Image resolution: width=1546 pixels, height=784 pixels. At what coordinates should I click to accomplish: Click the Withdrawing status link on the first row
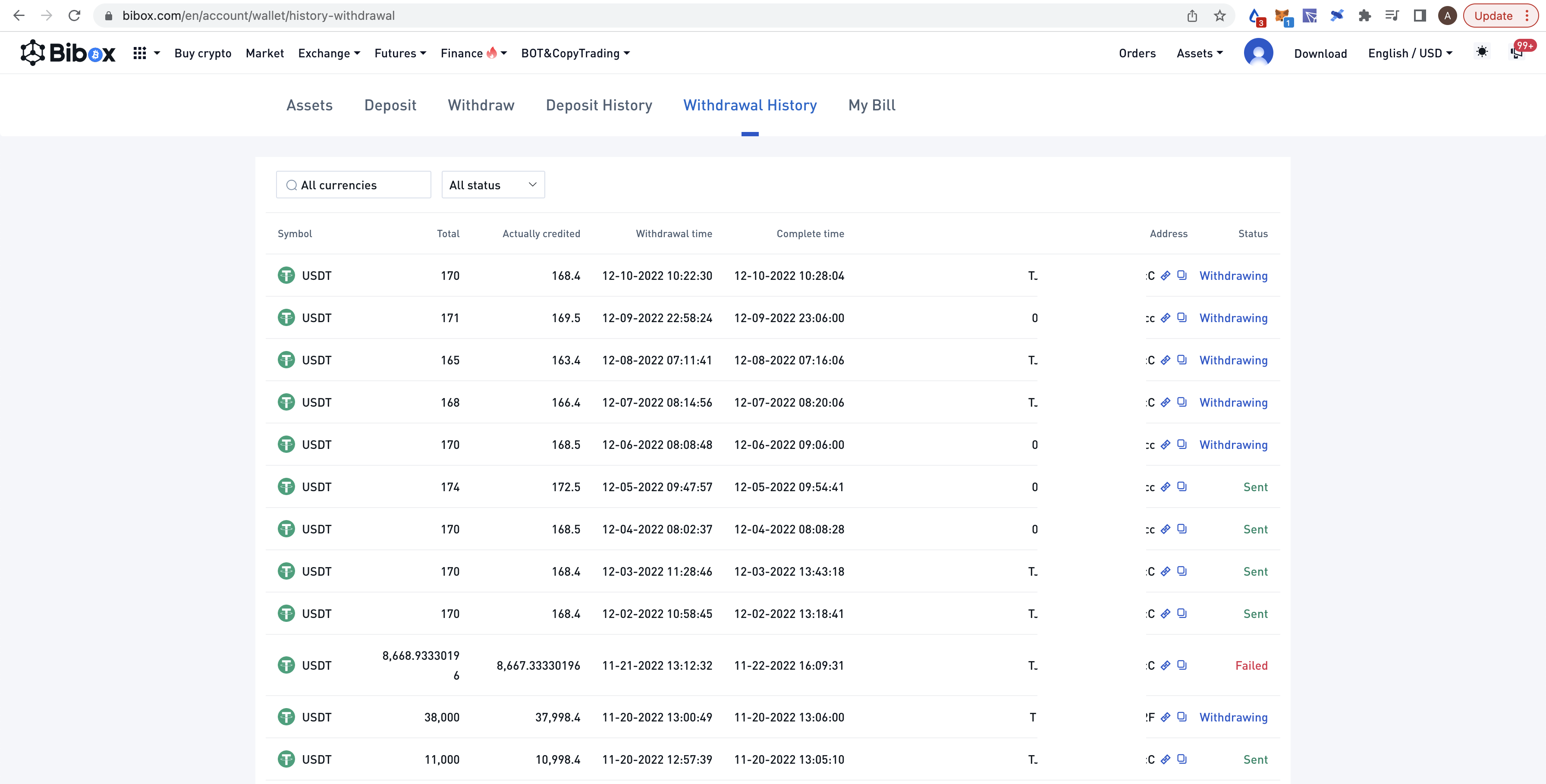click(1234, 275)
